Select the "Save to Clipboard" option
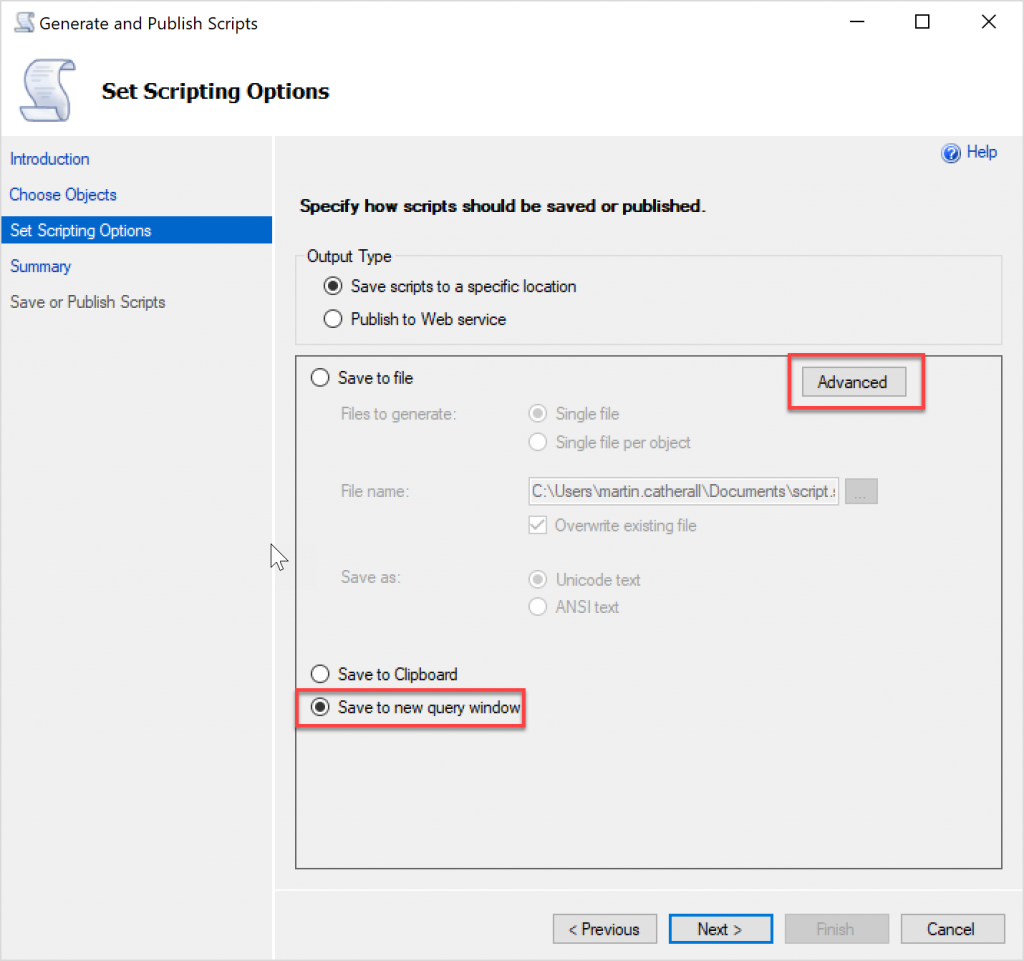The width and height of the screenshot is (1024, 961). click(x=320, y=674)
